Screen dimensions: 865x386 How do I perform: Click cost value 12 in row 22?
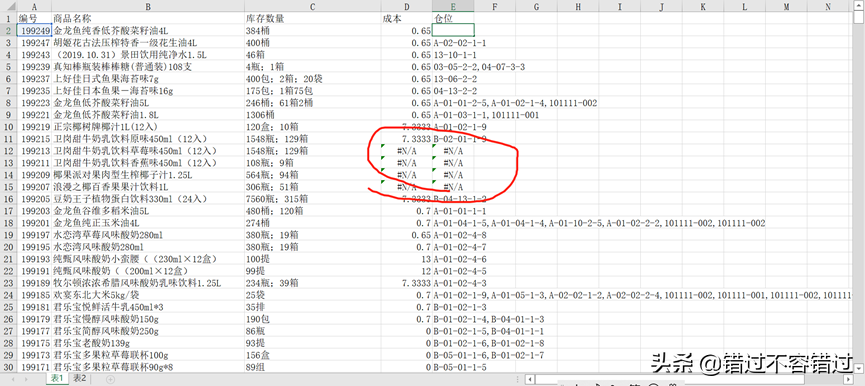pos(407,271)
